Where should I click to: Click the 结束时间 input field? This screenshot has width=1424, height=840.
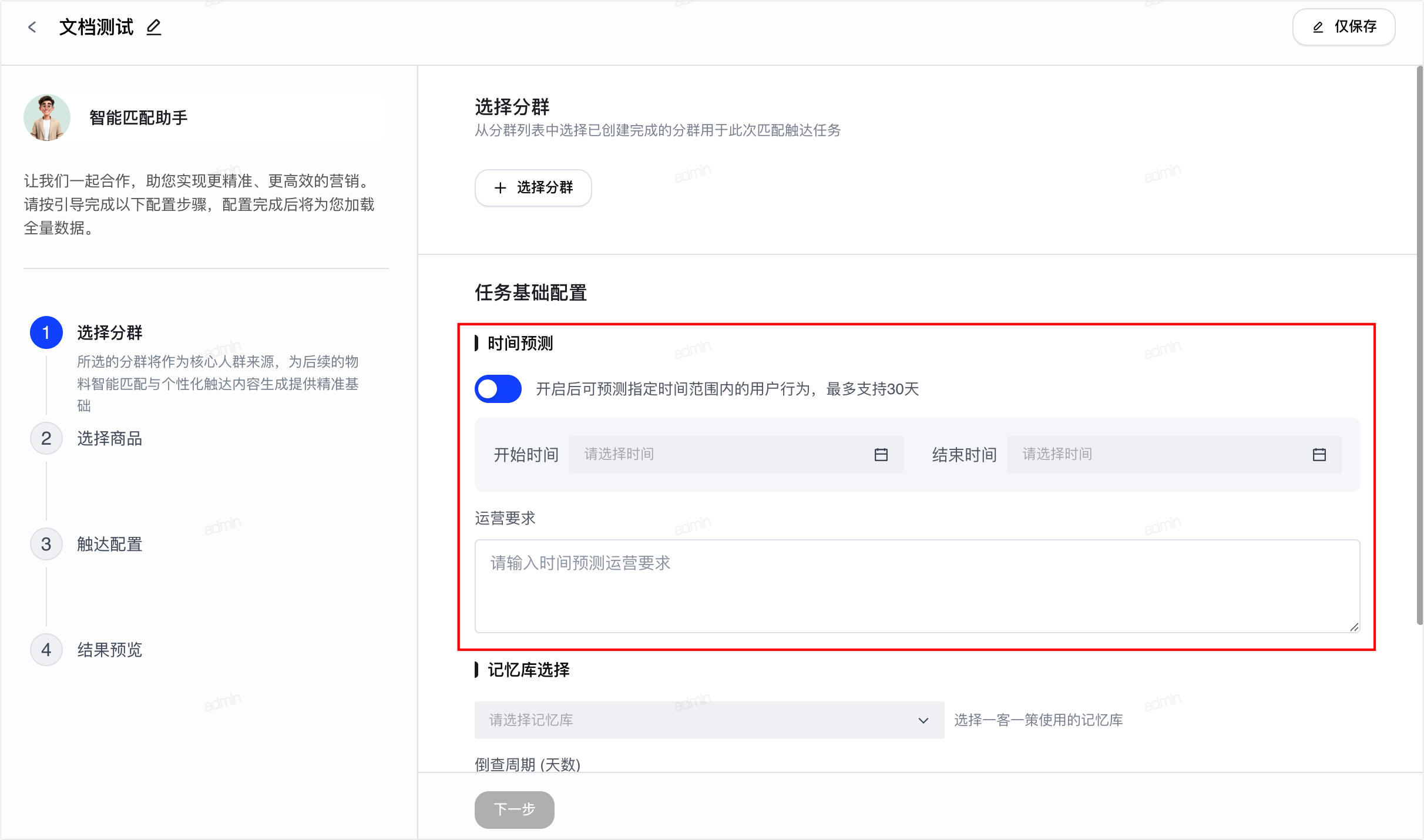coord(1174,455)
